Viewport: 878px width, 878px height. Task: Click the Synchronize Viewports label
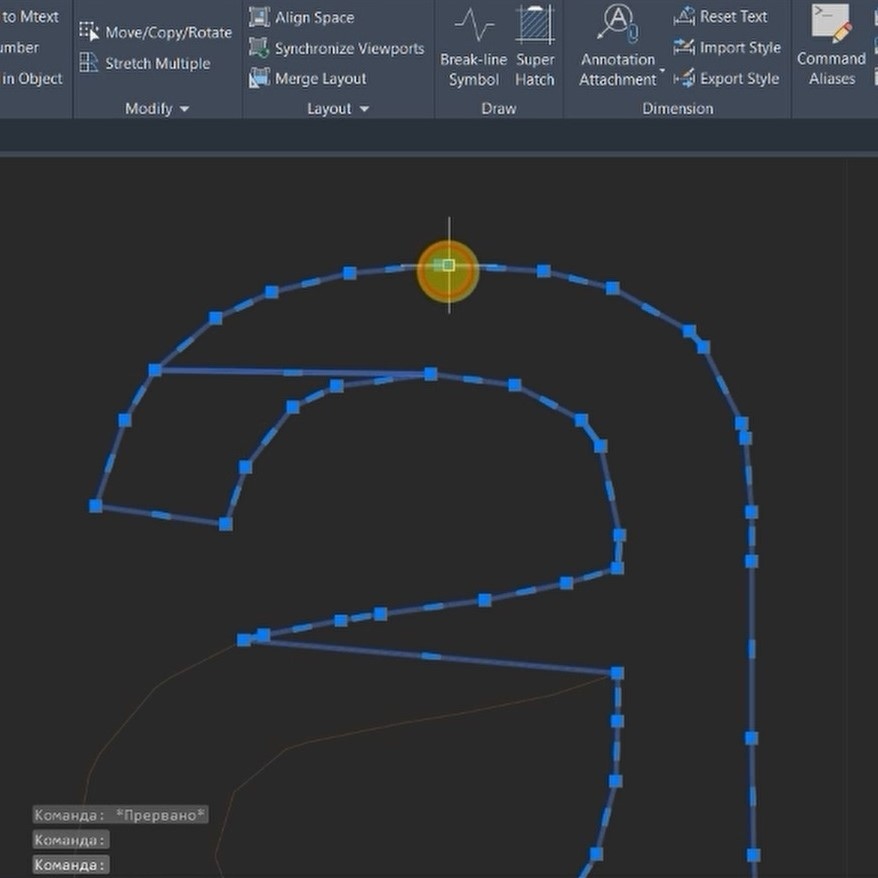[349, 49]
